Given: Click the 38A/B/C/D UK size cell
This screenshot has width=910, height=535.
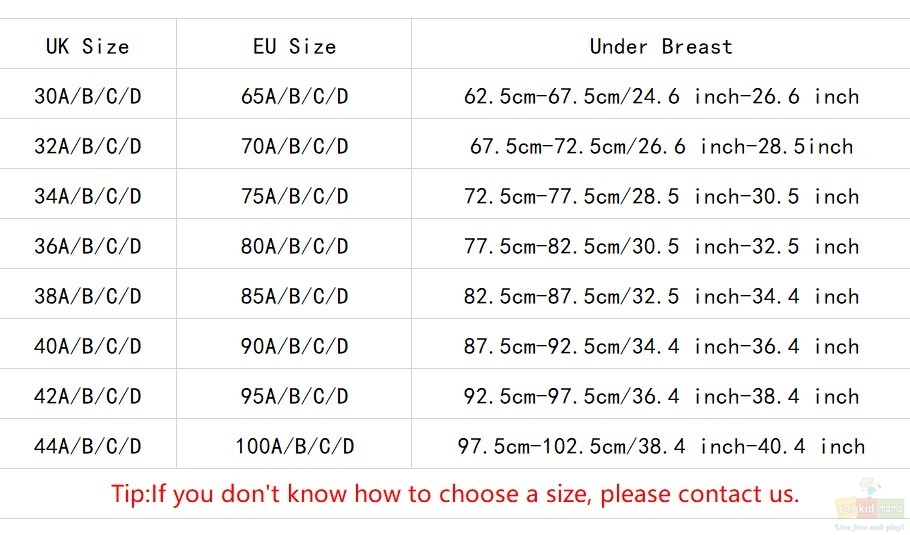Looking at the screenshot, I should (88, 295).
